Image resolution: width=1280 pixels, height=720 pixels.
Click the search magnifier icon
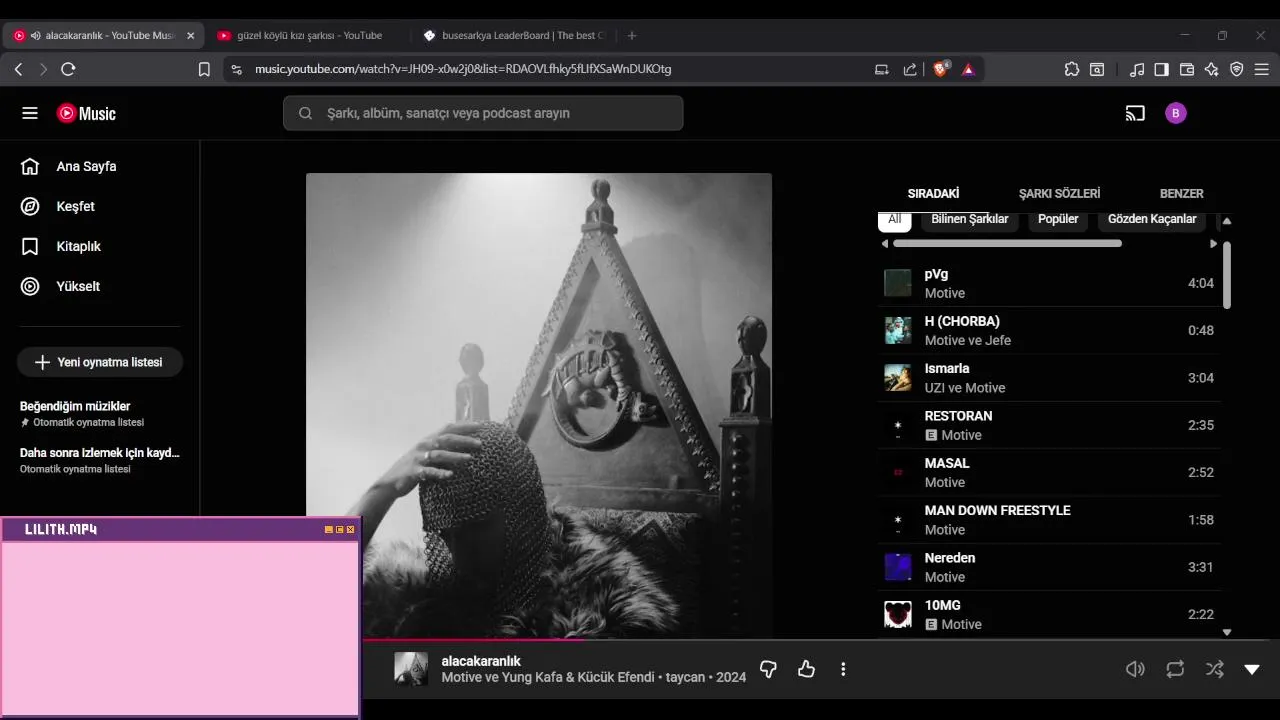click(305, 113)
